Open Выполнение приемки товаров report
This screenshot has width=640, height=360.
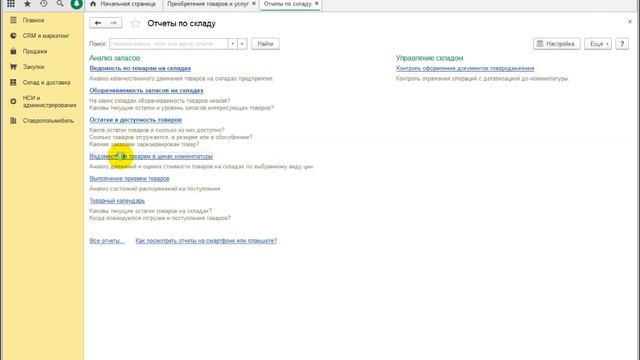click(x=129, y=178)
